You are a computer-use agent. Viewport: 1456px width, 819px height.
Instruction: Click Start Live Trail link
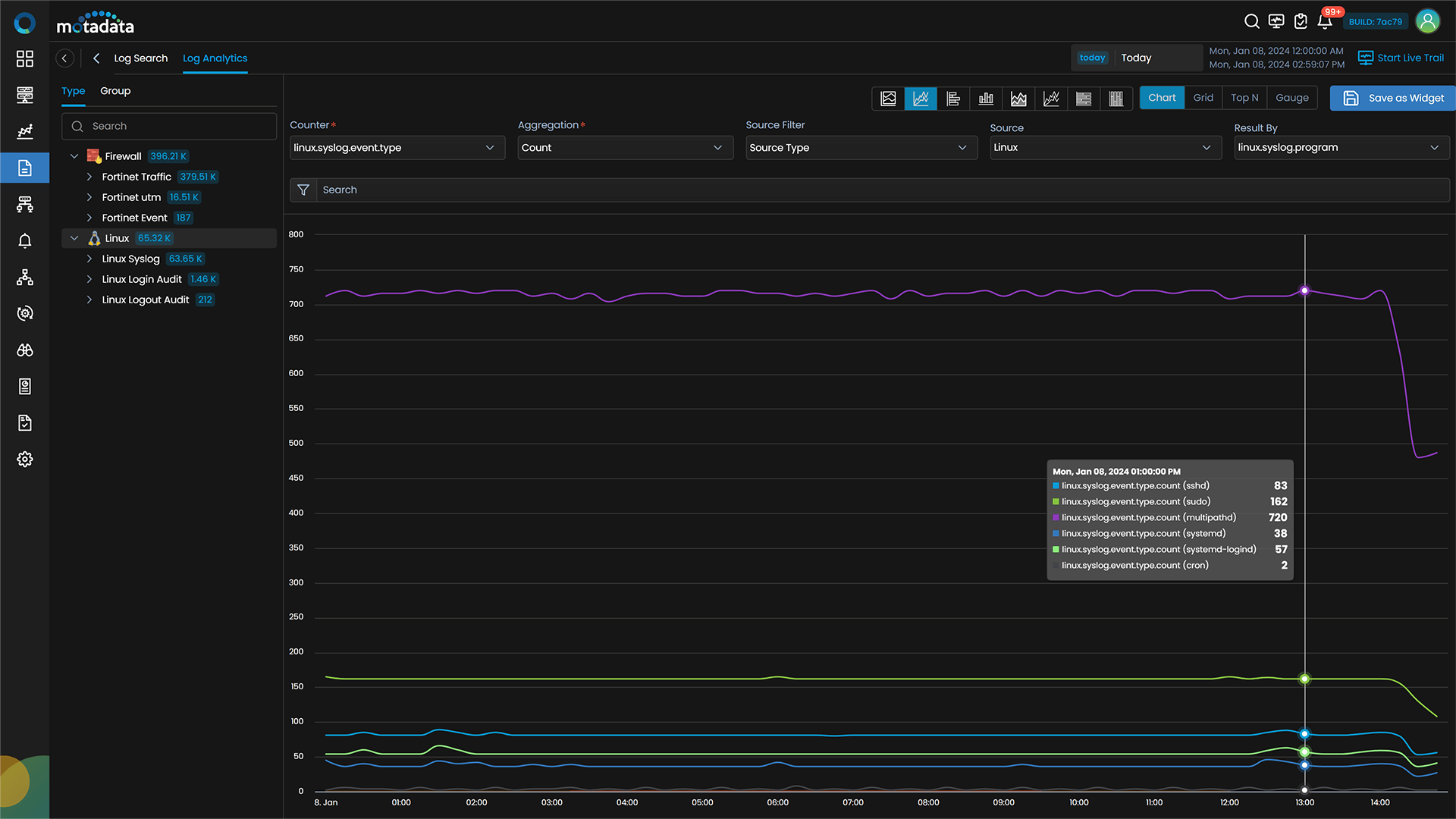coord(1401,58)
